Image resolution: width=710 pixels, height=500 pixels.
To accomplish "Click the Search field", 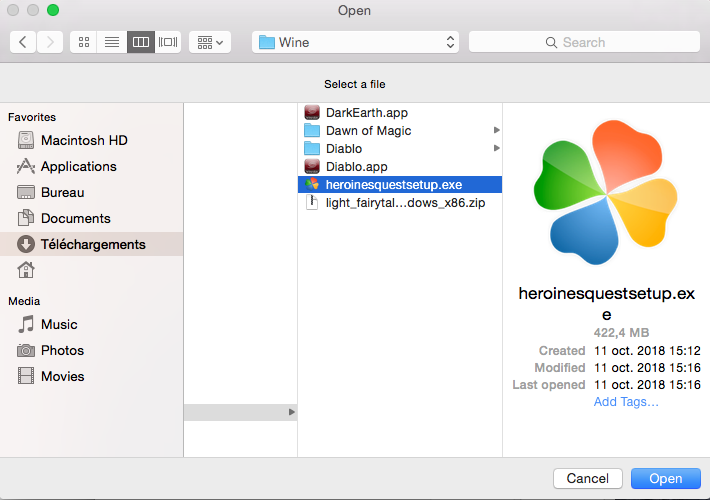I will pyautogui.click(x=584, y=42).
